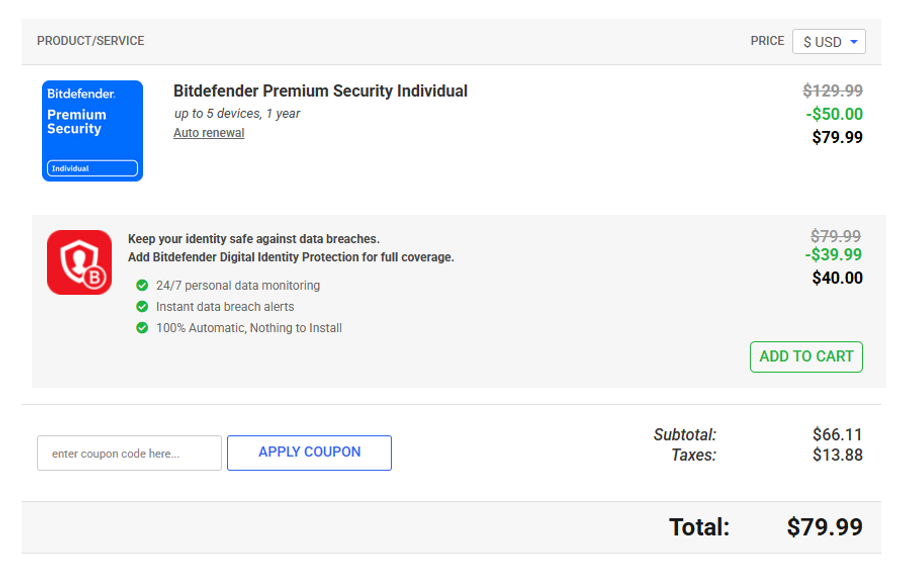Click the -$50.00 discount on Premium Security

tap(834, 114)
